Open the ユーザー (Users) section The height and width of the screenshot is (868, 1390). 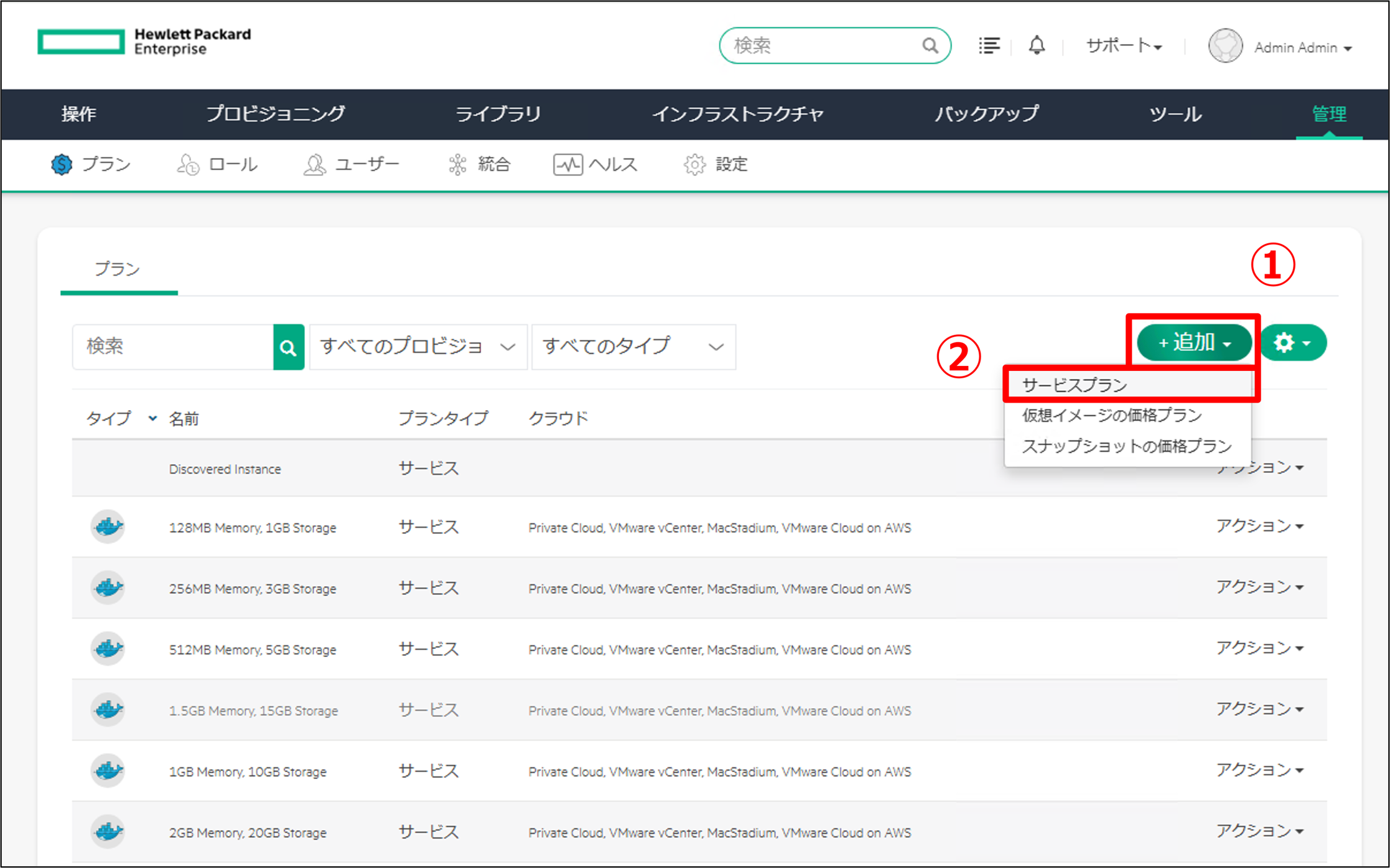(x=352, y=164)
